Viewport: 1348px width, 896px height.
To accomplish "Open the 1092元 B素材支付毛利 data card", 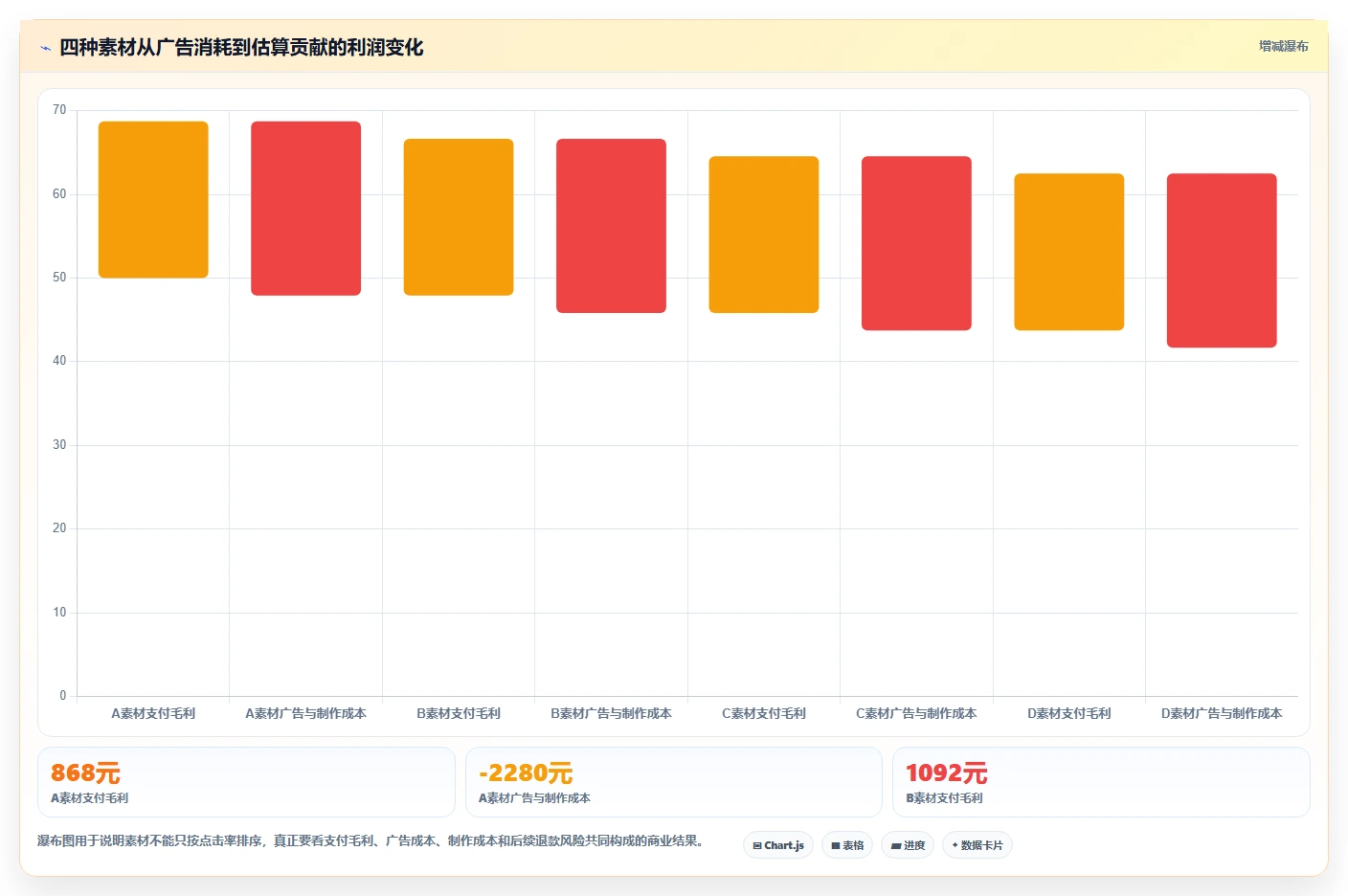I will point(1101,782).
